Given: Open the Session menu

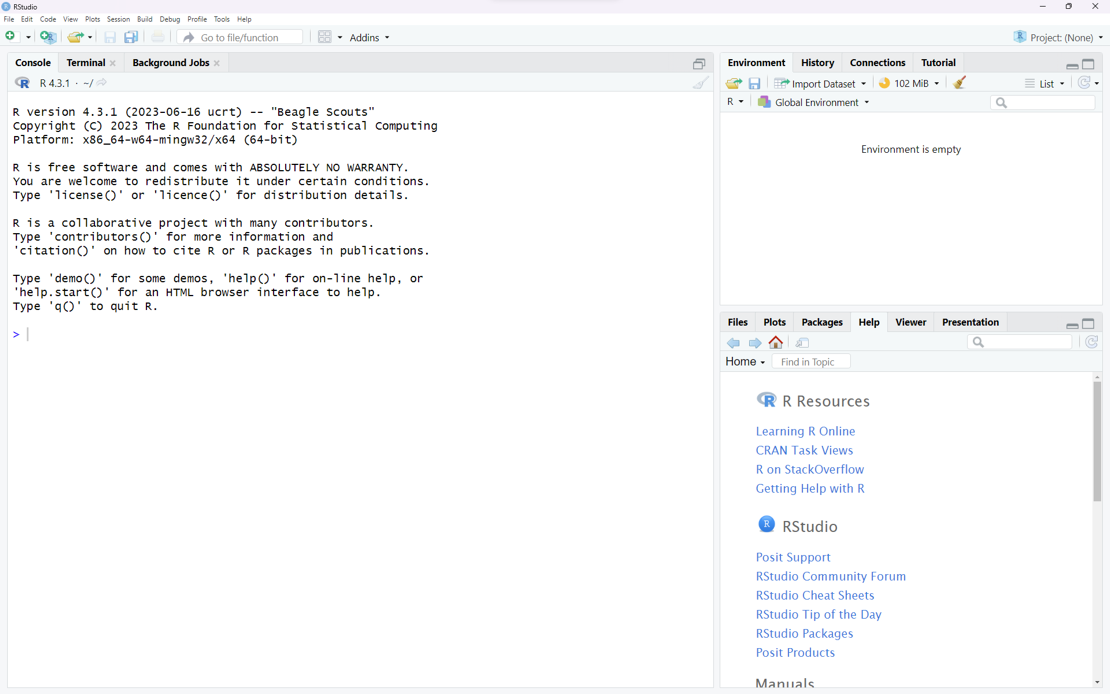Looking at the screenshot, I should [118, 19].
